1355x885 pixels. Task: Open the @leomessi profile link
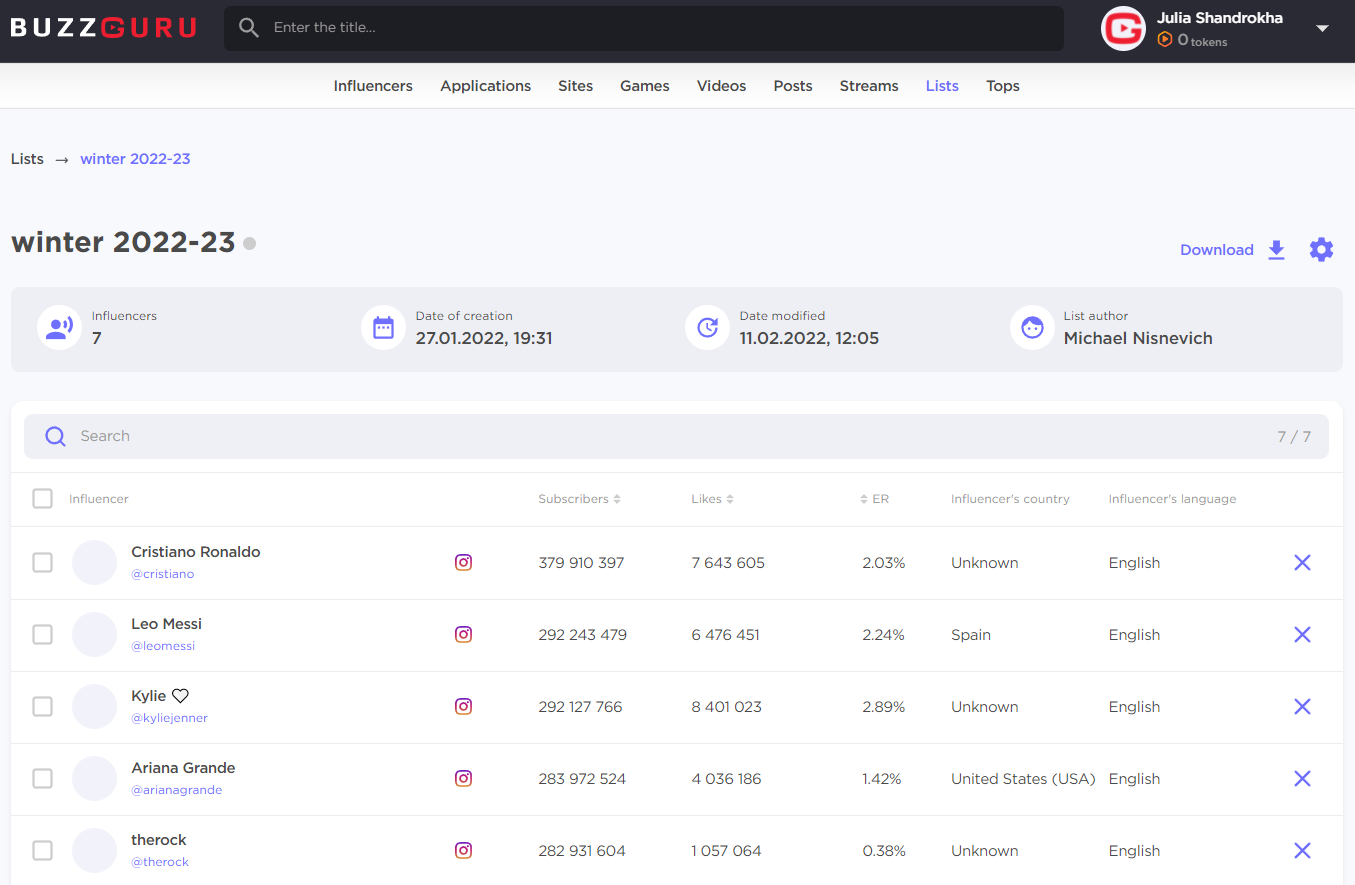tap(163, 646)
